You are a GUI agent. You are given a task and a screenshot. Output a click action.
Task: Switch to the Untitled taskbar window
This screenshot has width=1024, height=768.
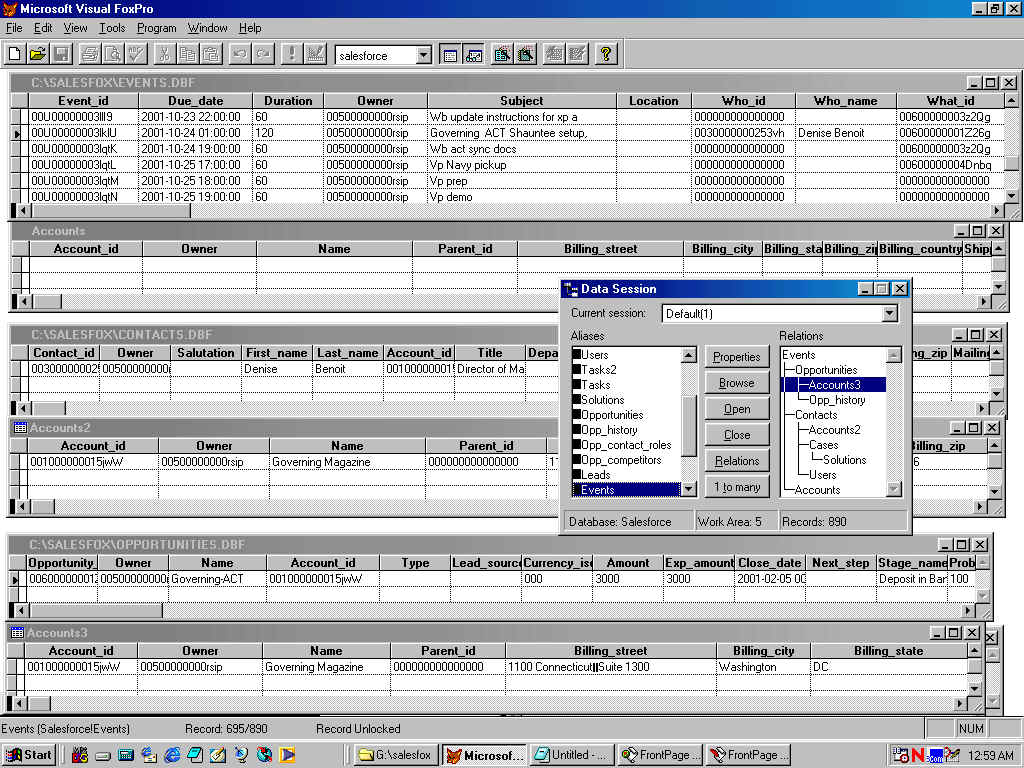[x=571, y=755]
